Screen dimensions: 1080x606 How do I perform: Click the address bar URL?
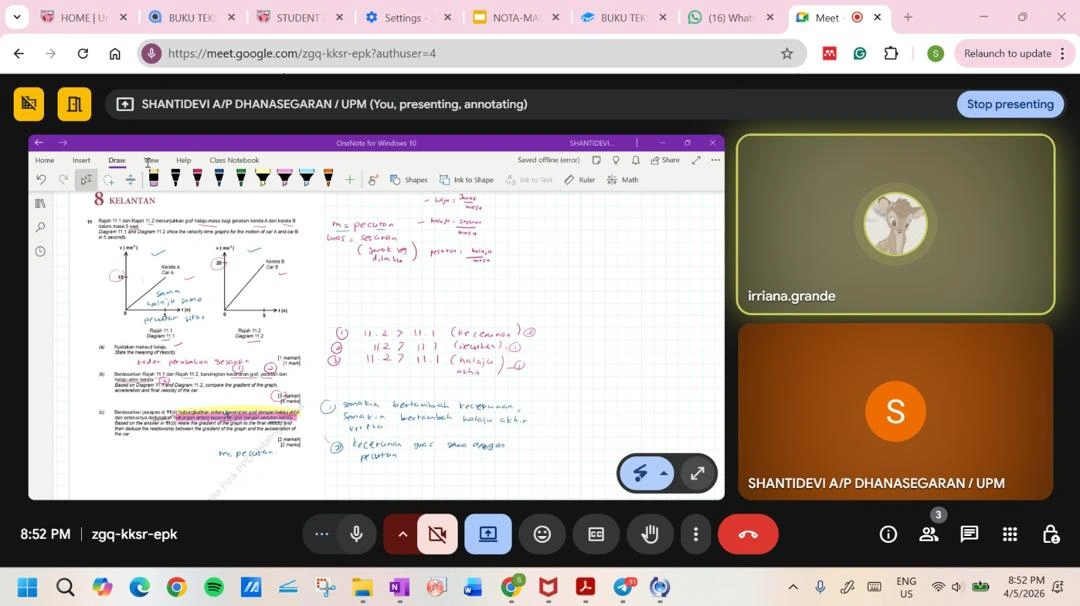pyautogui.click(x=302, y=53)
